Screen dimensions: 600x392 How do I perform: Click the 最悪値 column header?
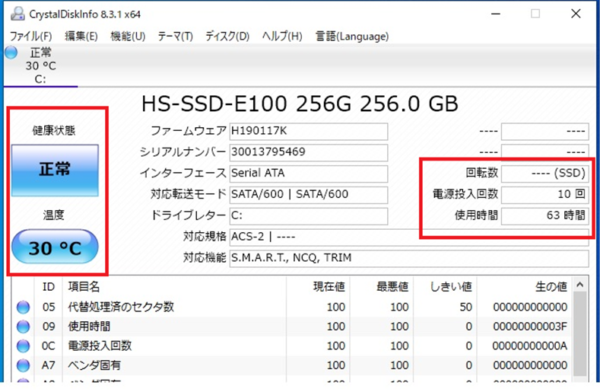tap(381, 286)
